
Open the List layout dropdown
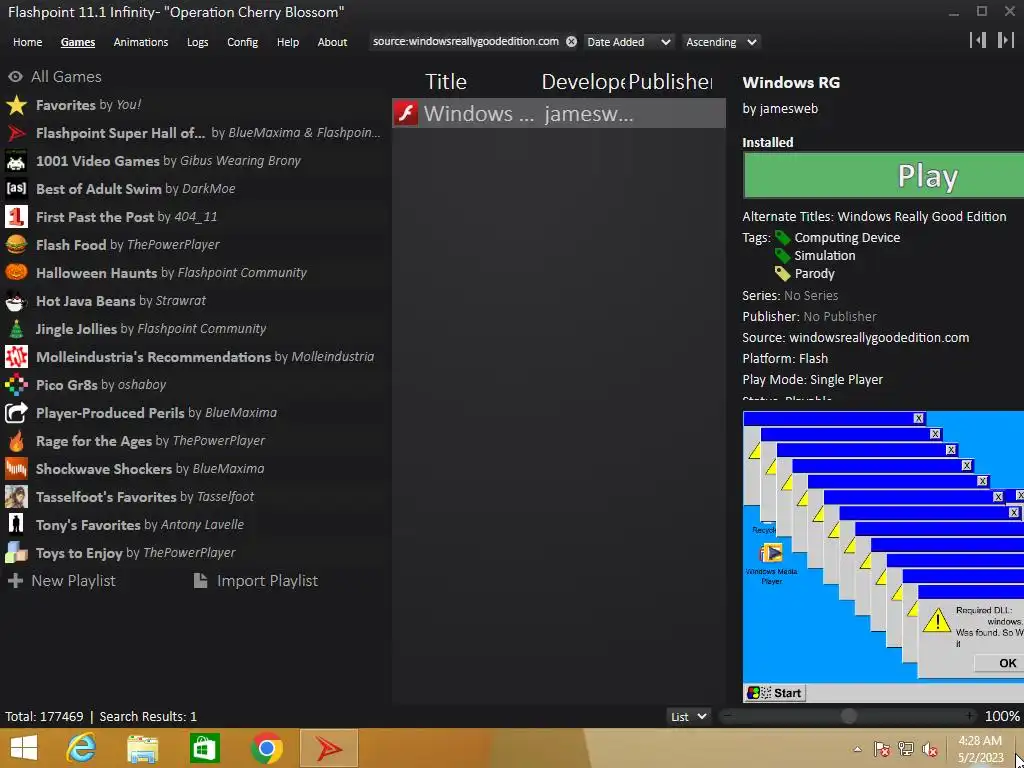click(688, 716)
